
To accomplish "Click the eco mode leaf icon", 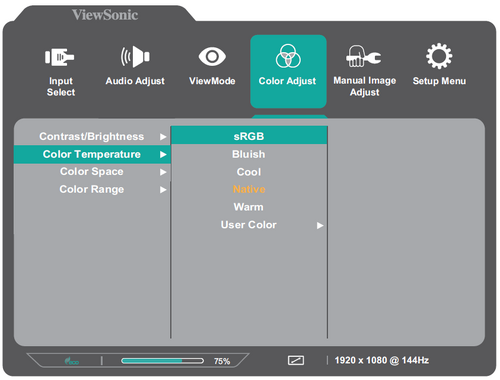I will 72,361.
